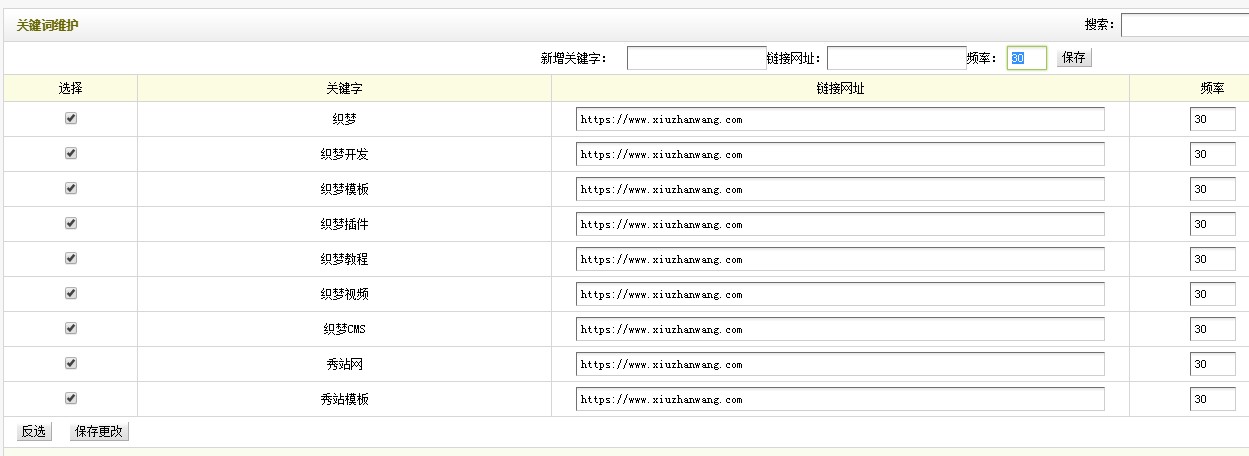Uncheck the checkbox for 织梦 keyword
The image size is (1249, 456).
coord(71,118)
